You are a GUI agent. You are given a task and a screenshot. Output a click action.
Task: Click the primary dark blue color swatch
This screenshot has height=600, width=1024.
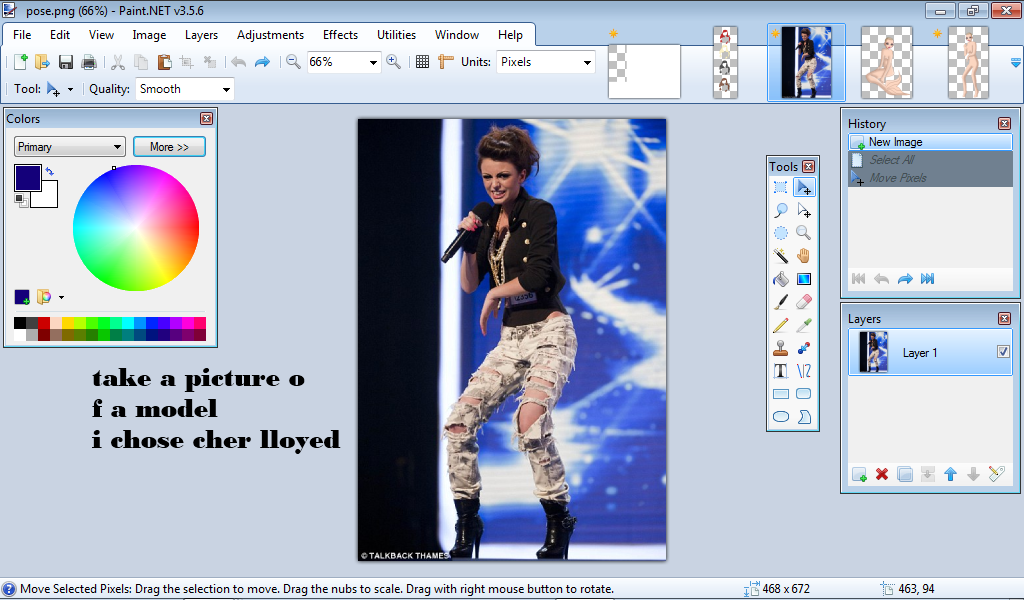tap(27, 178)
